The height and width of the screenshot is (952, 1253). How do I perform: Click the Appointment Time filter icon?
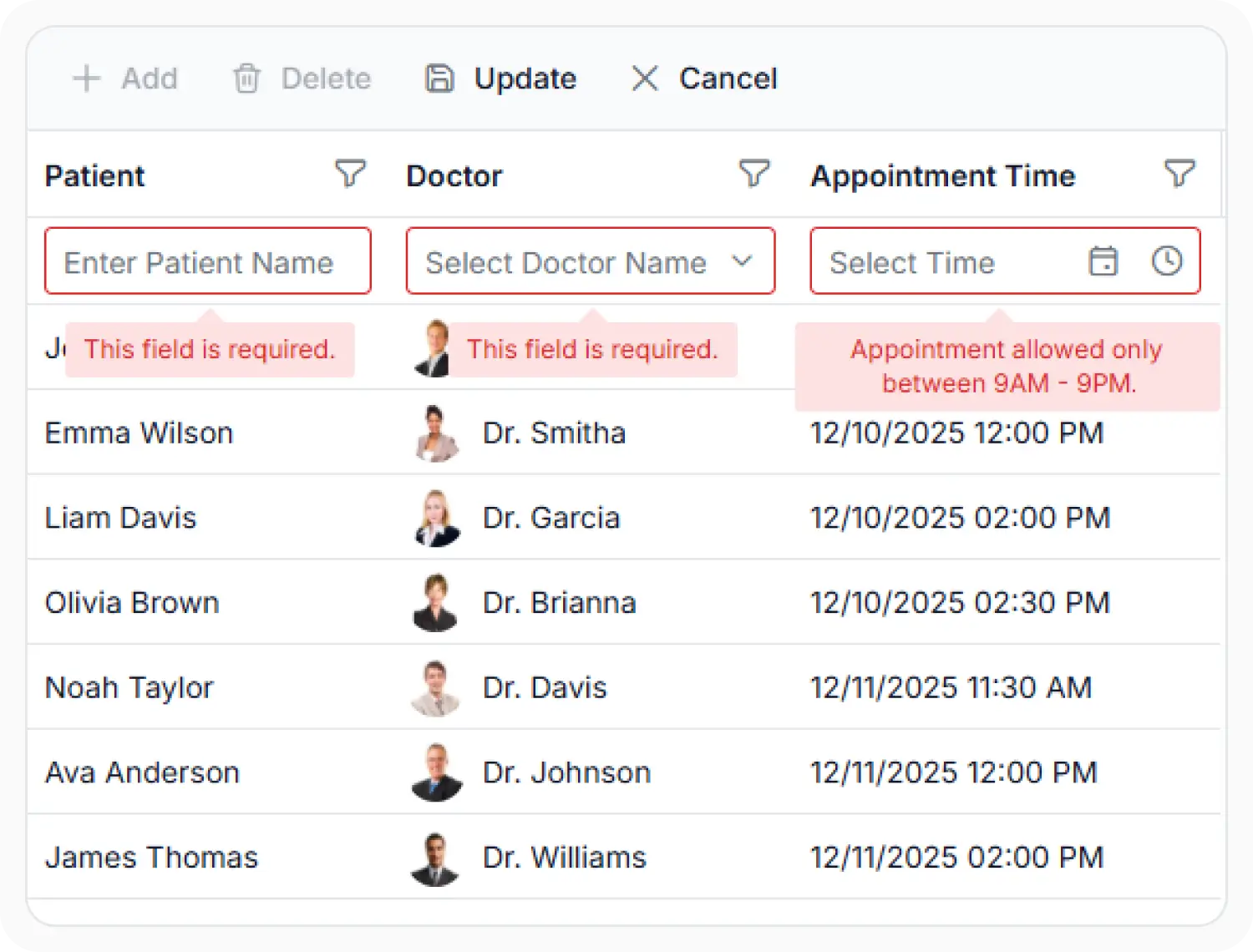(x=1179, y=175)
